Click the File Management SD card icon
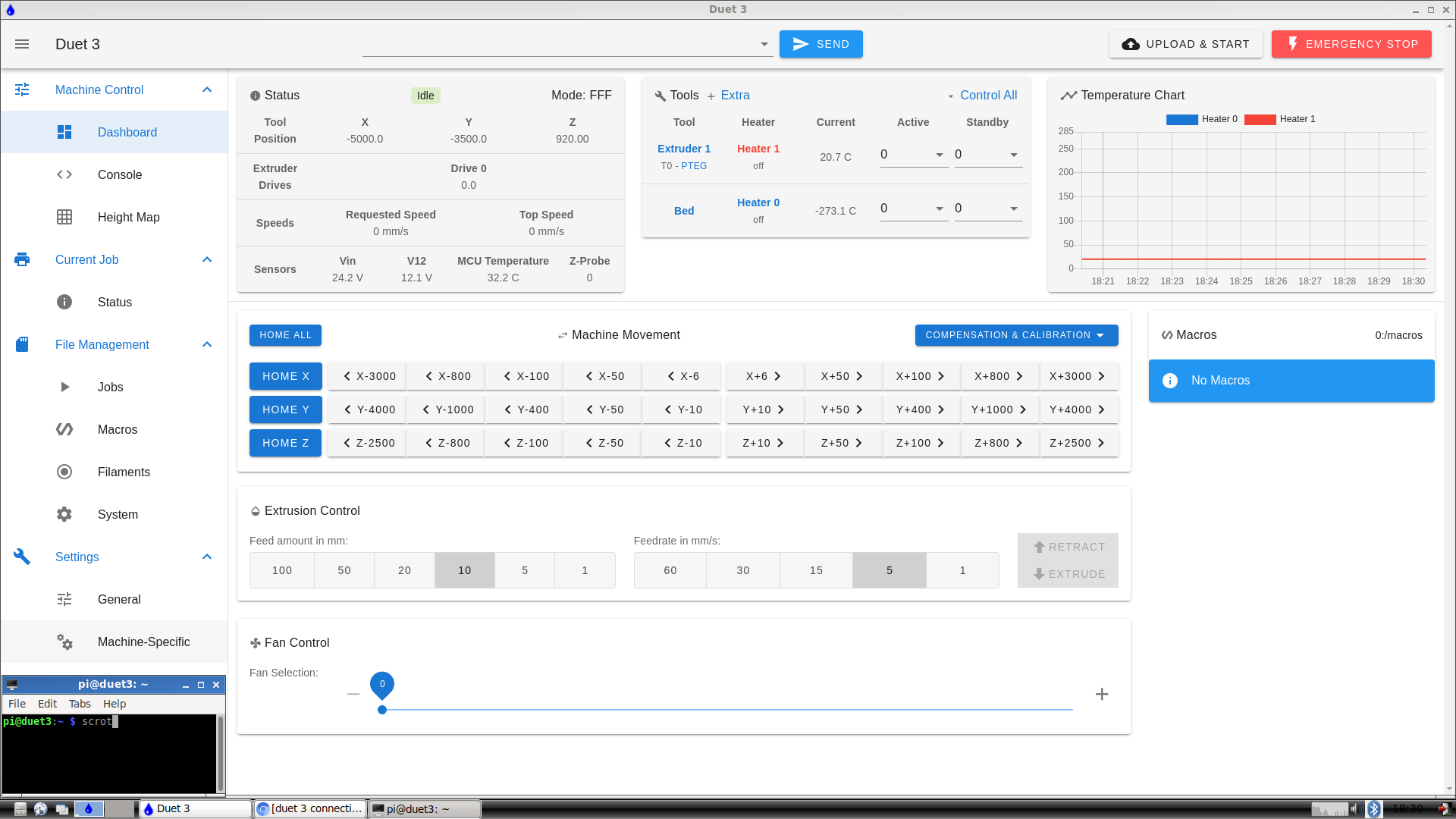The width and height of the screenshot is (1456, 819). 22,344
